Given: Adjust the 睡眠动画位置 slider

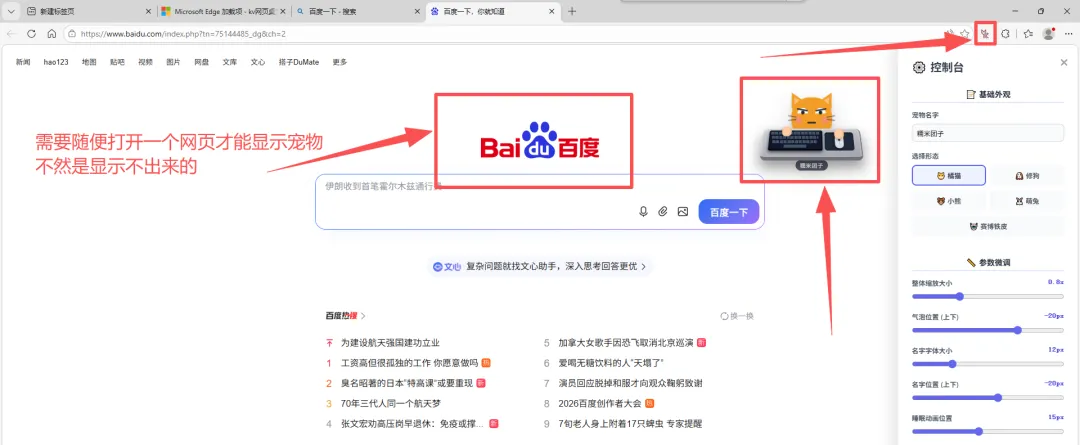Looking at the screenshot, I should click(988, 431).
